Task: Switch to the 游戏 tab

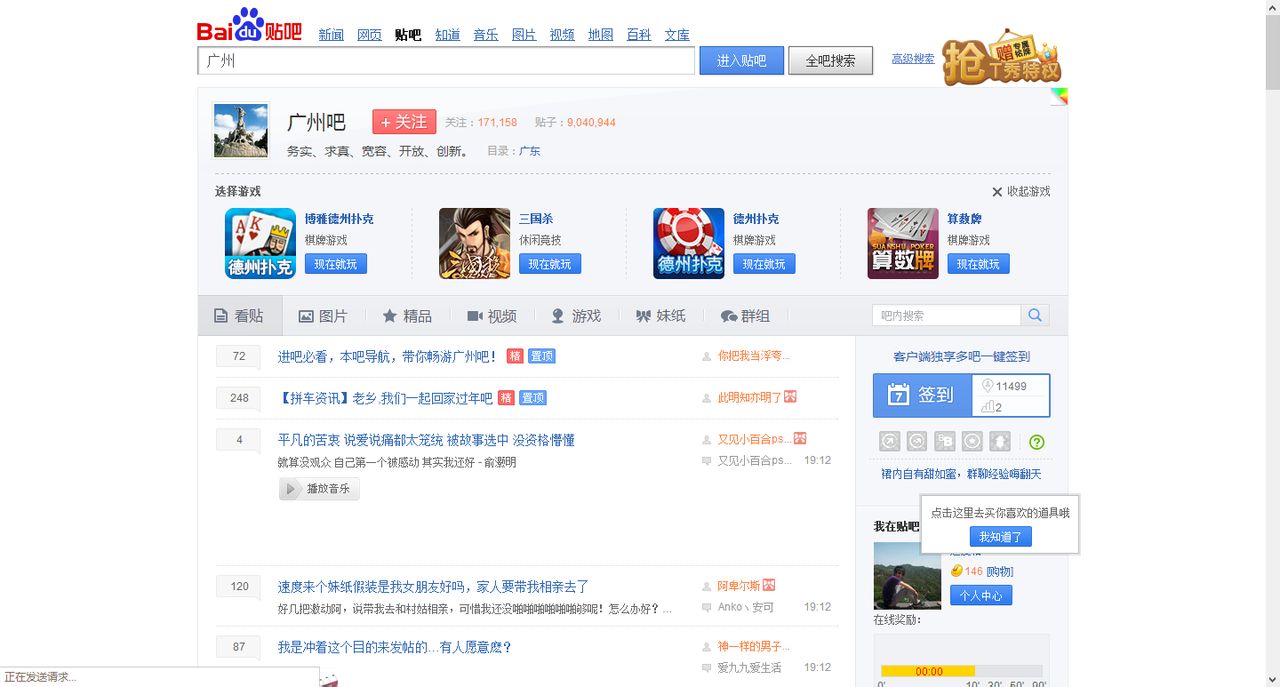Action: [x=576, y=316]
